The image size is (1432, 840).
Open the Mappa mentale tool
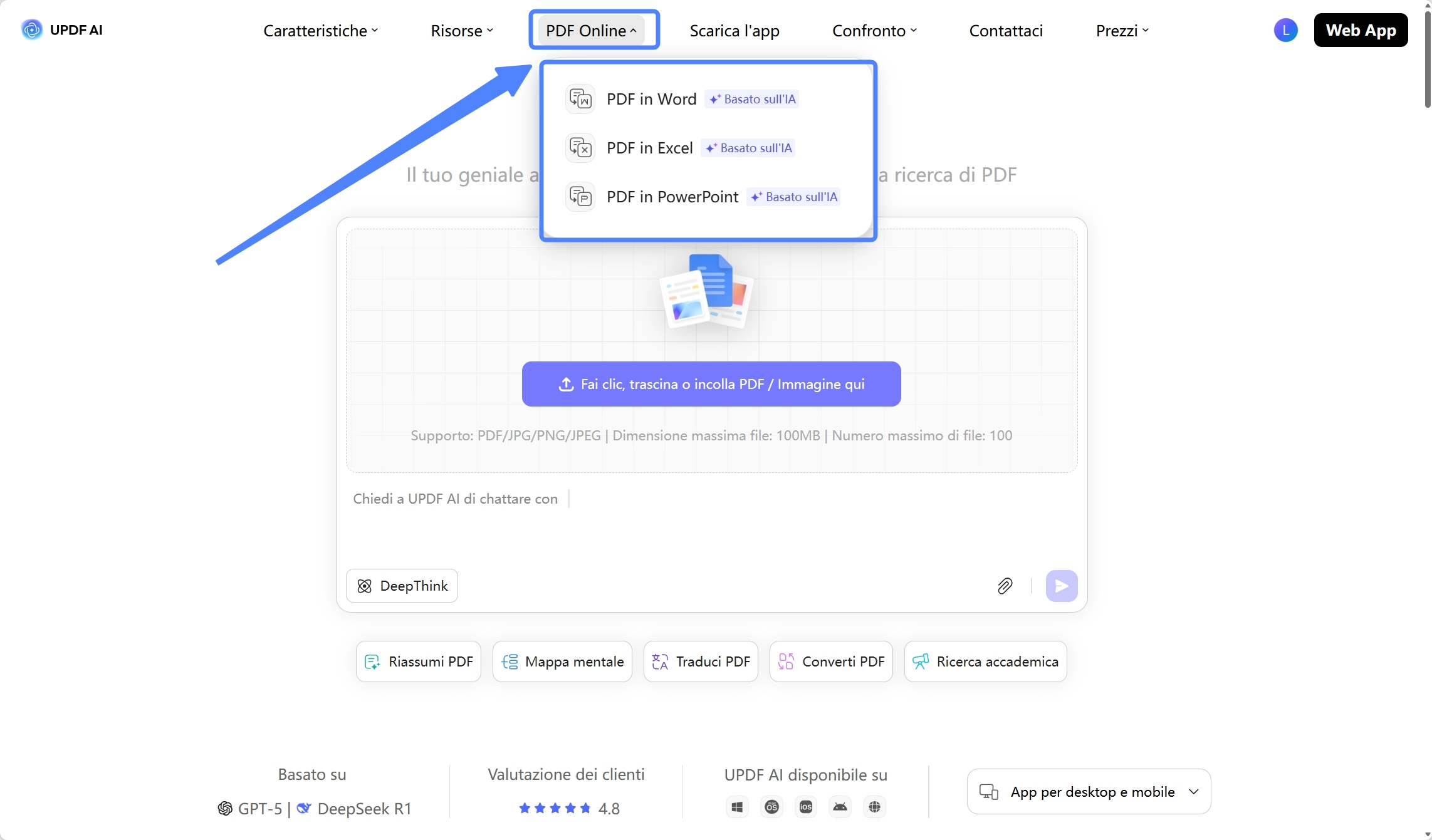562,661
